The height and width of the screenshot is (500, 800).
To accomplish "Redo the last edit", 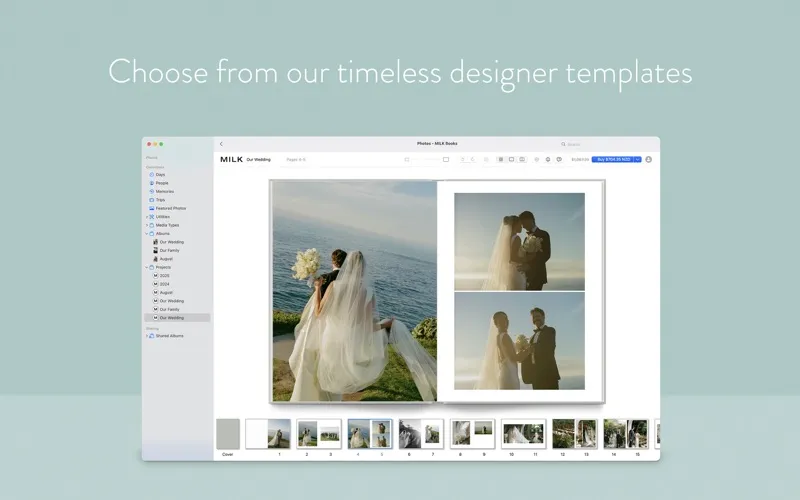I will [x=472, y=160].
